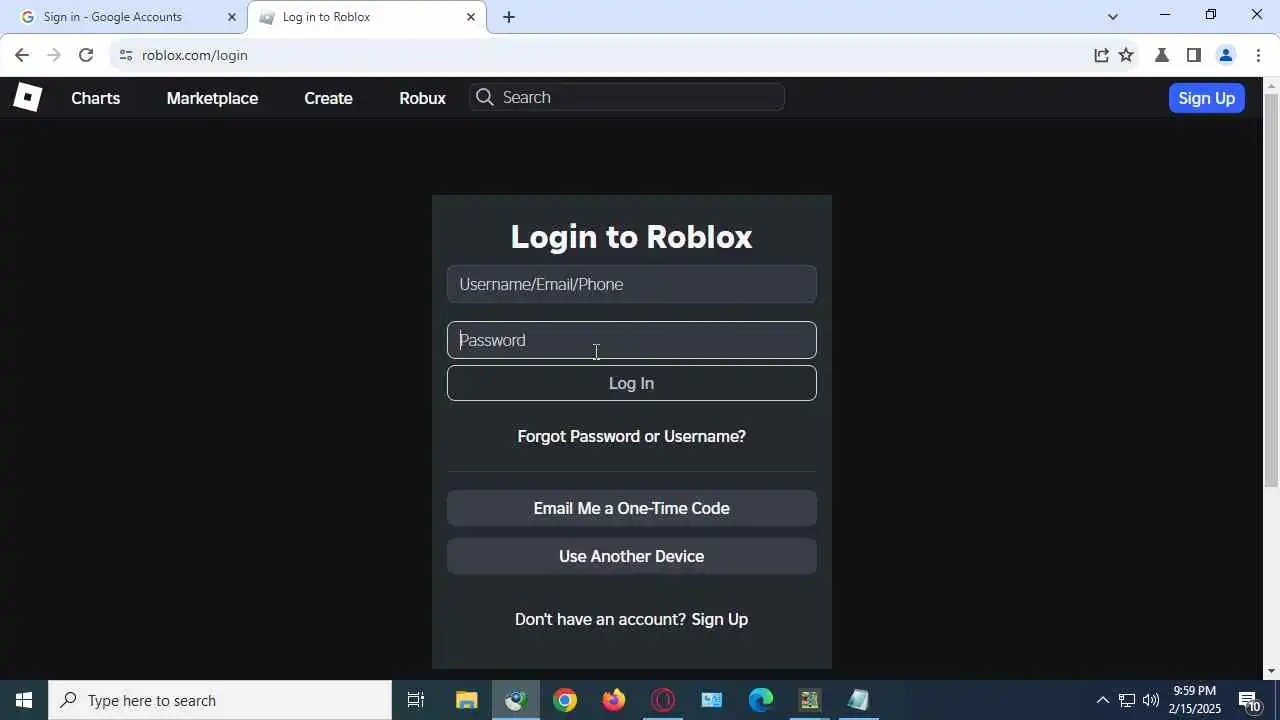The image size is (1280, 720).
Task: Select the Log in to Roblox tab
Action: pyautogui.click(x=366, y=17)
